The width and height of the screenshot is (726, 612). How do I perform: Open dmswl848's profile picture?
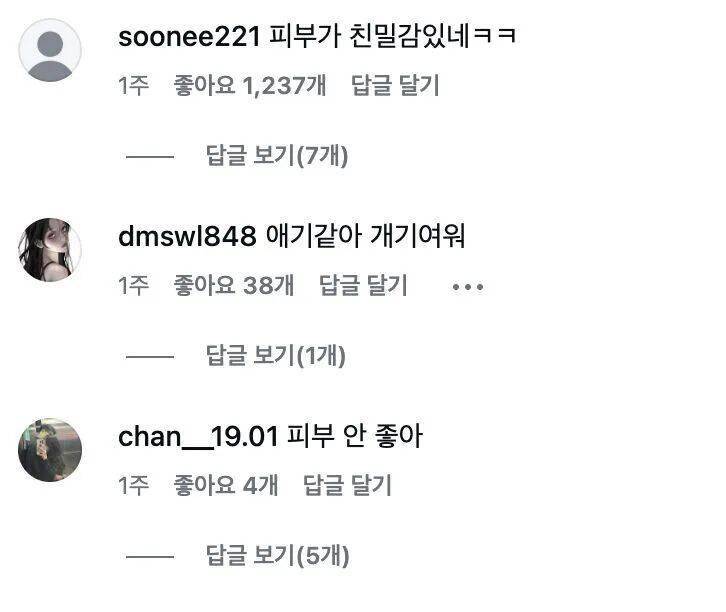coord(50,250)
